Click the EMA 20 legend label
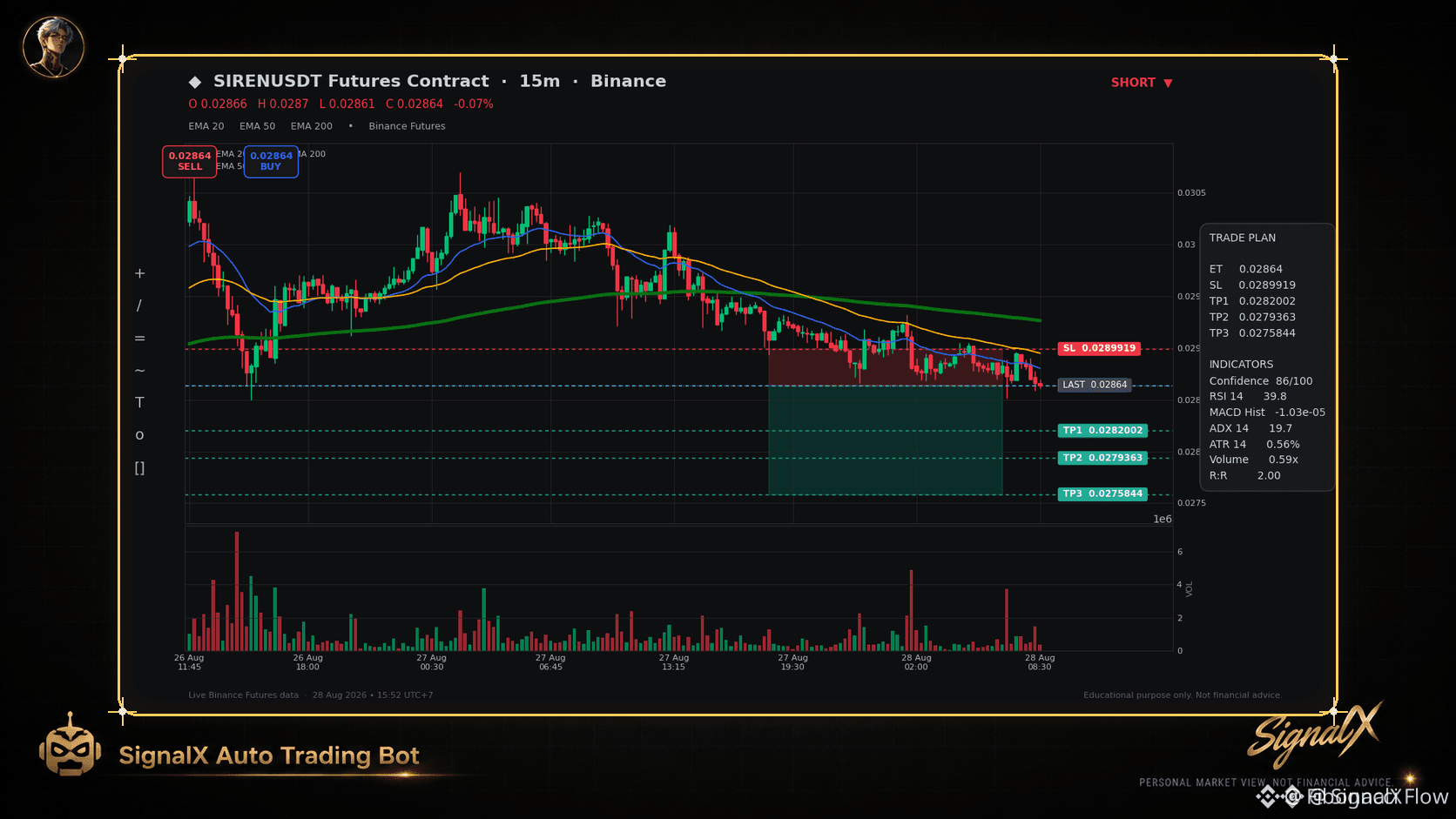The image size is (1456, 819). coord(206,126)
